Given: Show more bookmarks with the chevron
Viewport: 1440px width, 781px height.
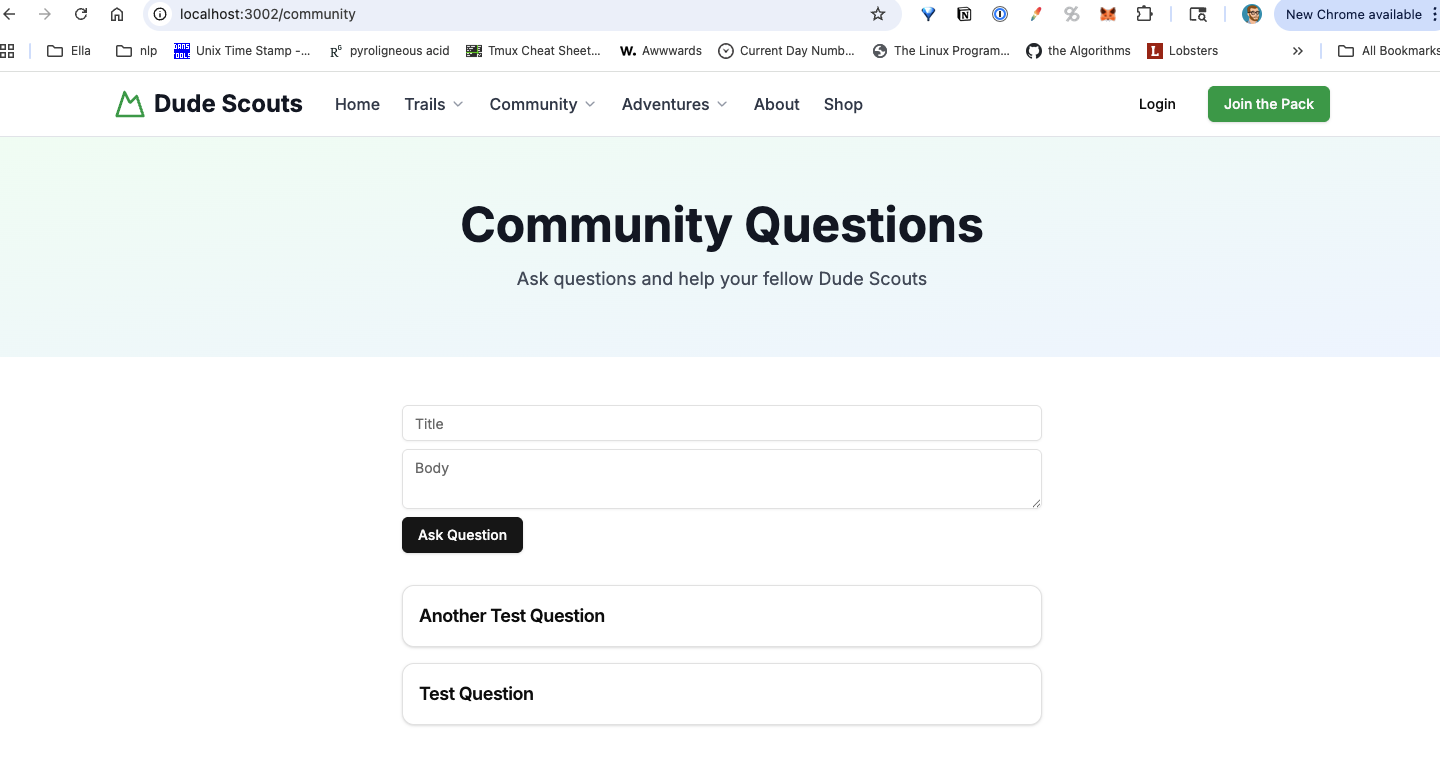Looking at the screenshot, I should [1298, 51].
